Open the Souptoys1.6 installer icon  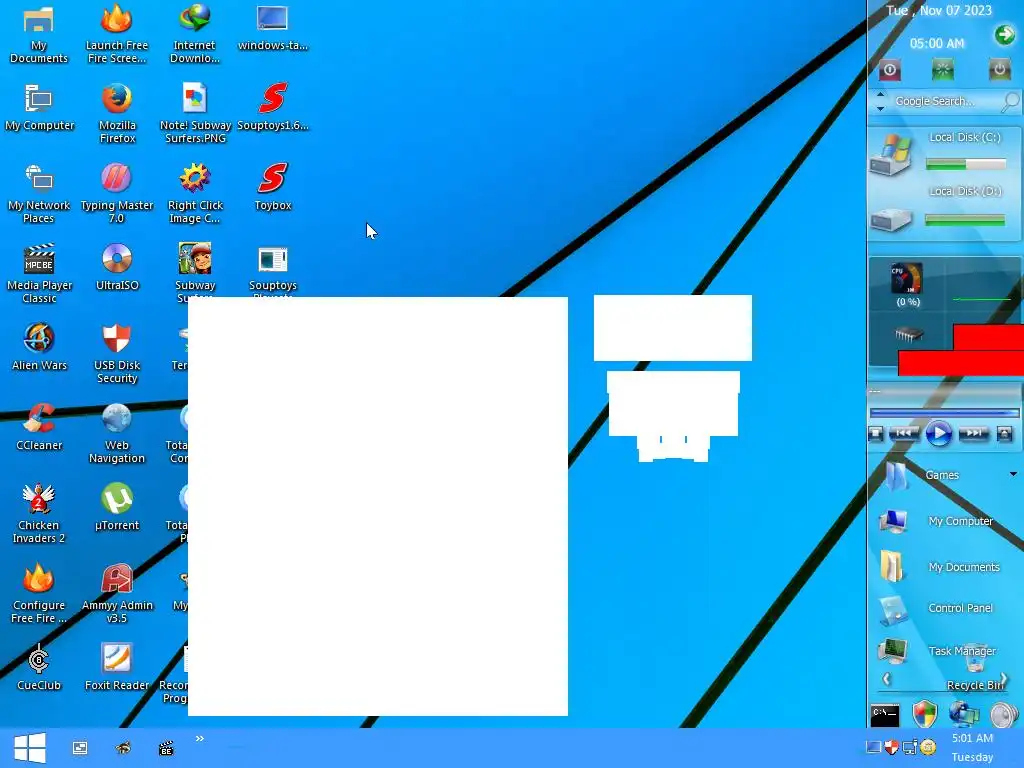(x=272, y=108)
